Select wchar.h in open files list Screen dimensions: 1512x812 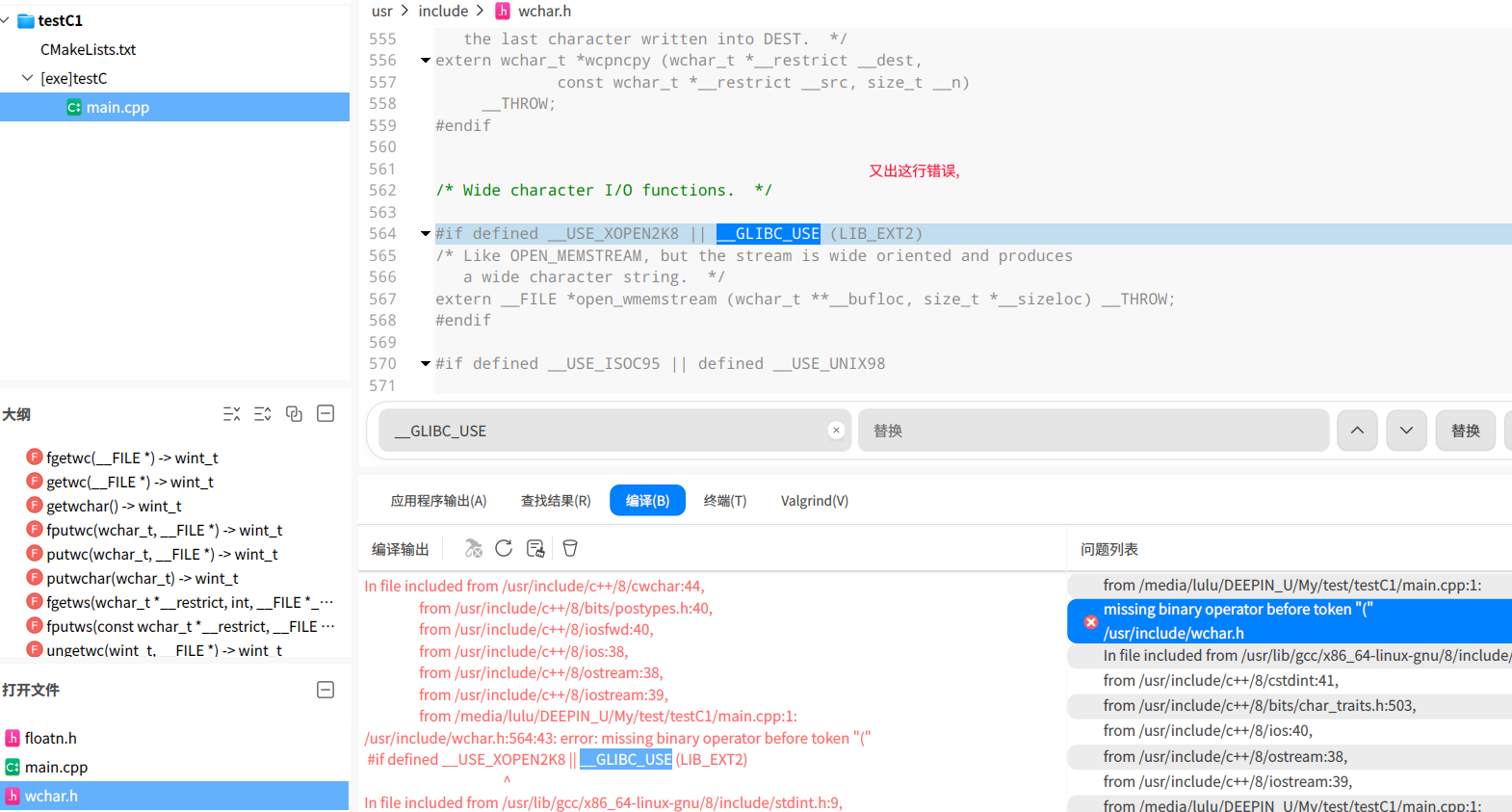[x=174, y=796]
